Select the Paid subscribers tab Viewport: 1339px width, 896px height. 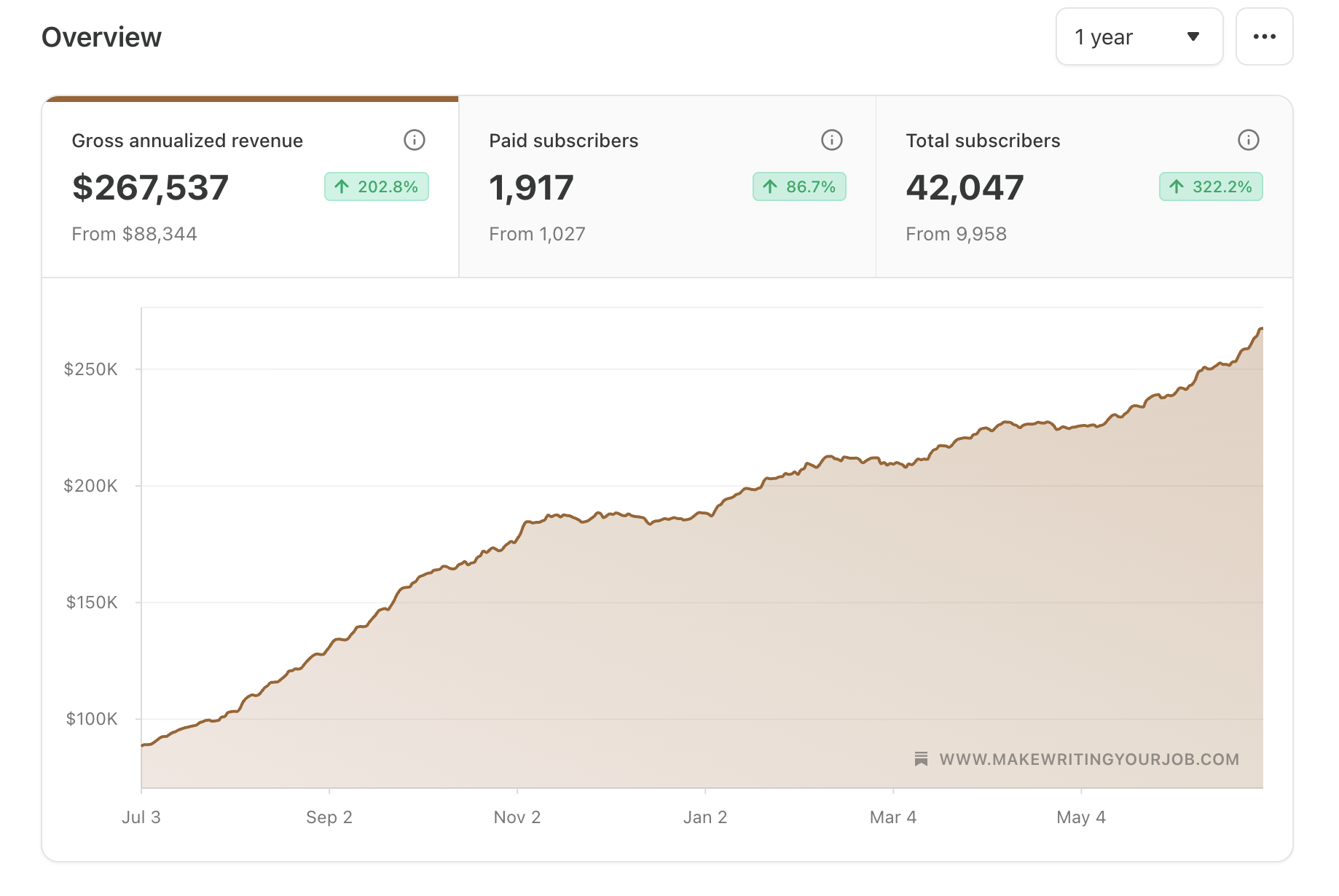pos(667,186)
